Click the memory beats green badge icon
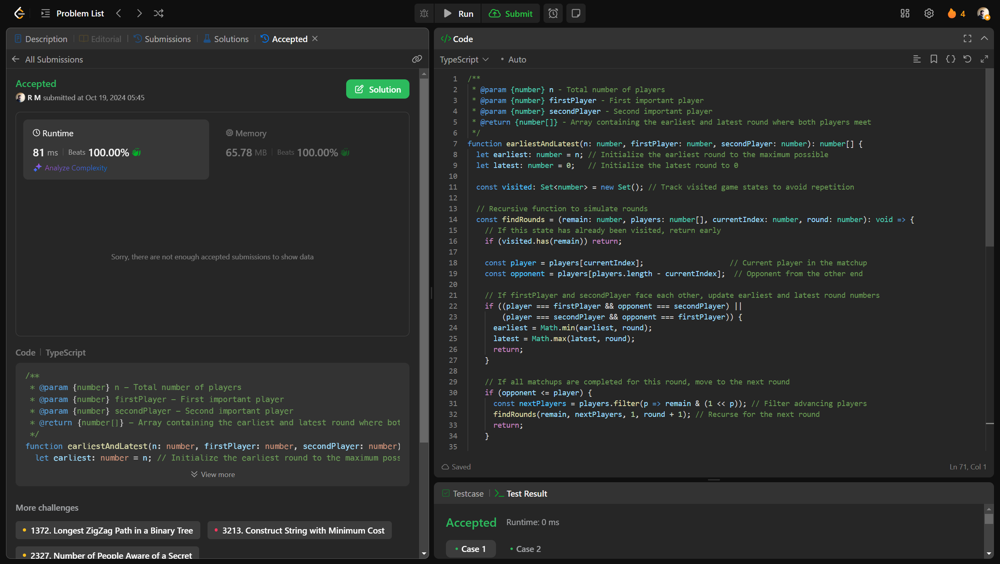The image size is (1000, 564). tap(345, 152)
